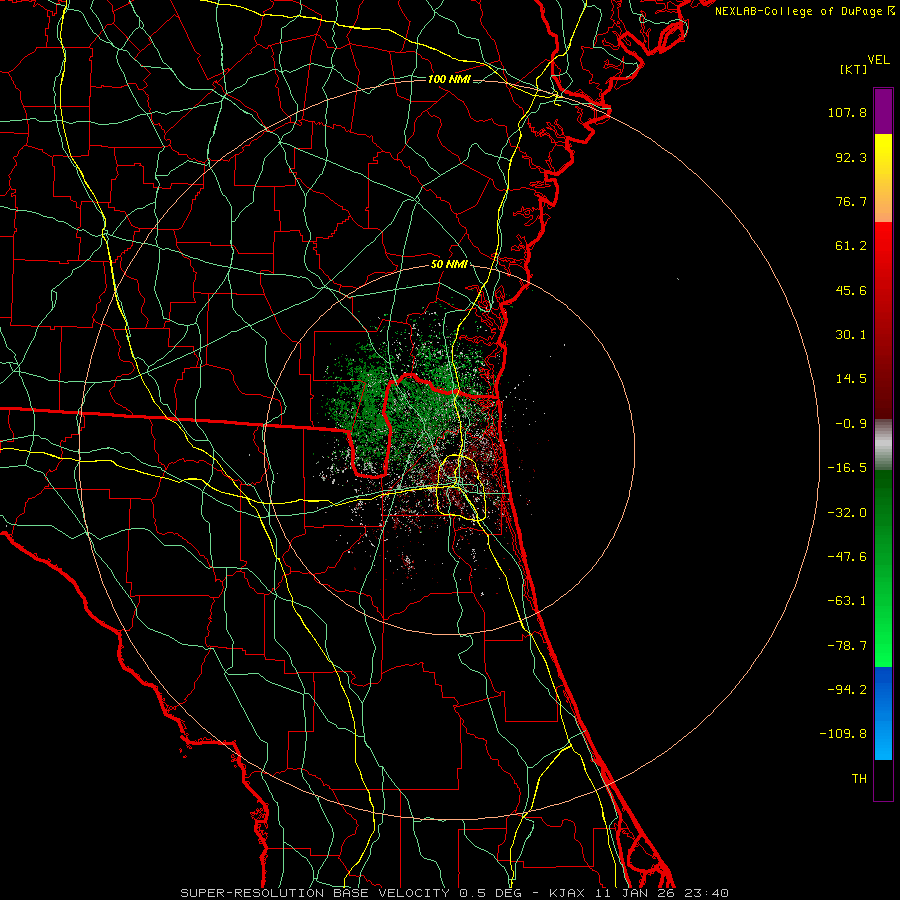Viewport: 900px width, 900px height.
Task: Click the TH legend label
Action: click(x=859, y=778)
